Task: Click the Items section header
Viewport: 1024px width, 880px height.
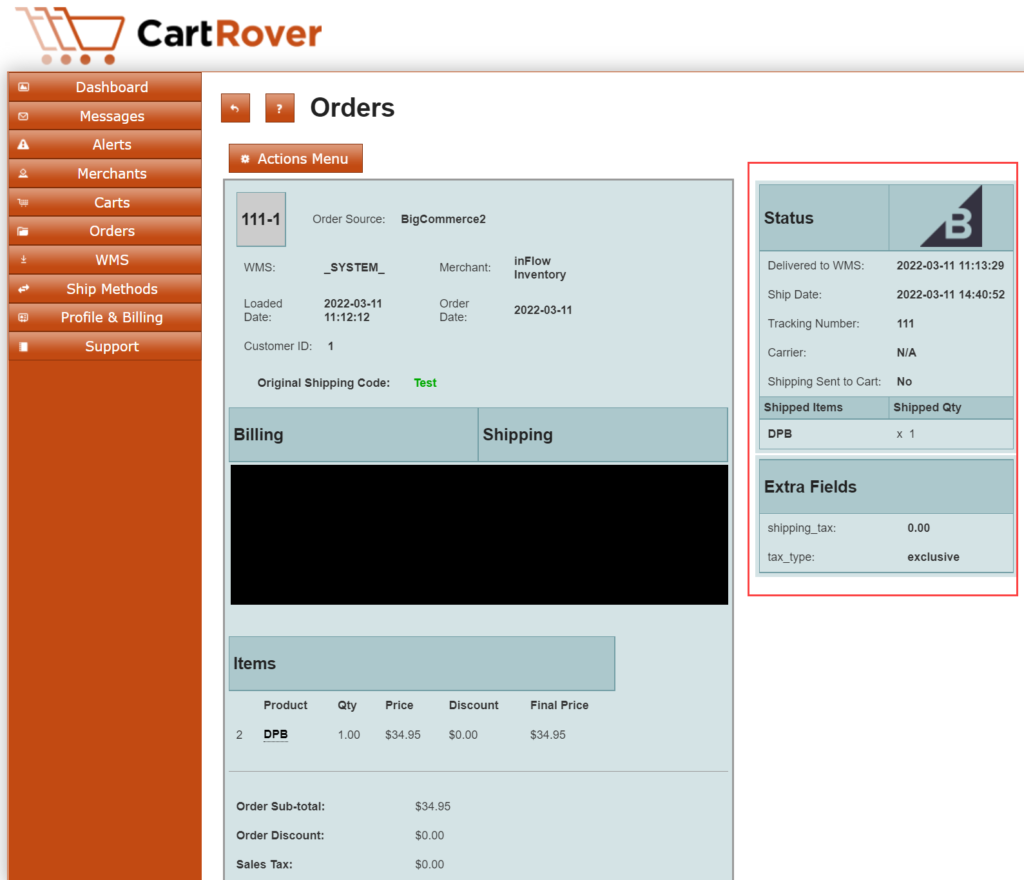Action: [x=422, y=664]
